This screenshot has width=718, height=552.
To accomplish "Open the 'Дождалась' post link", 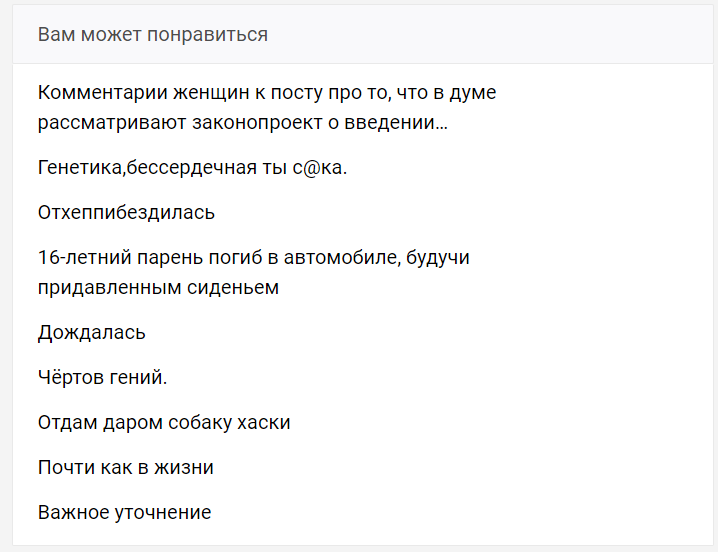I will pyautogui.click(x=92, y=333).
